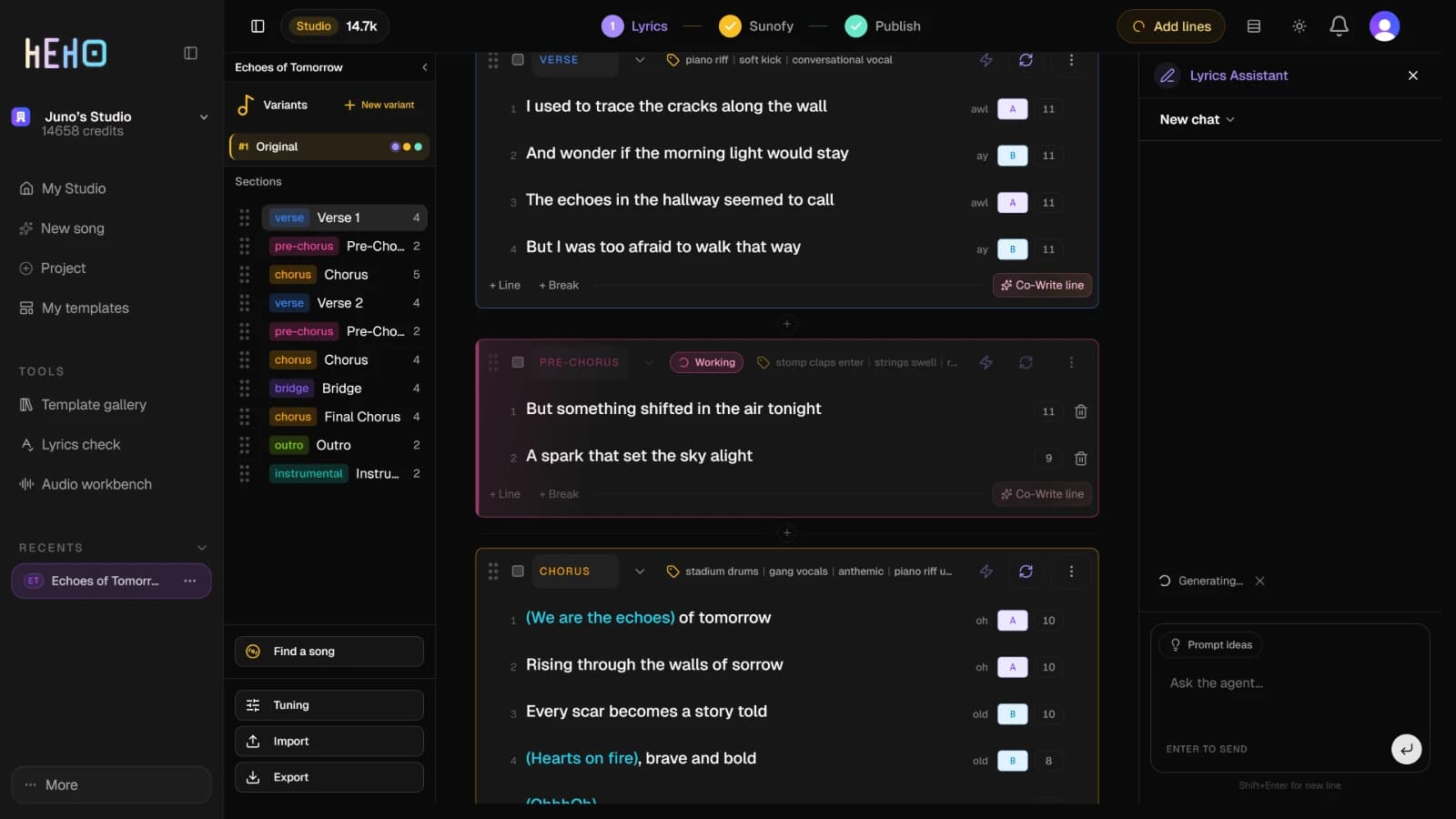
Task: Toggle rhyme badge B on 'morning light would stay' line
Action: [x=1012, y=156]
